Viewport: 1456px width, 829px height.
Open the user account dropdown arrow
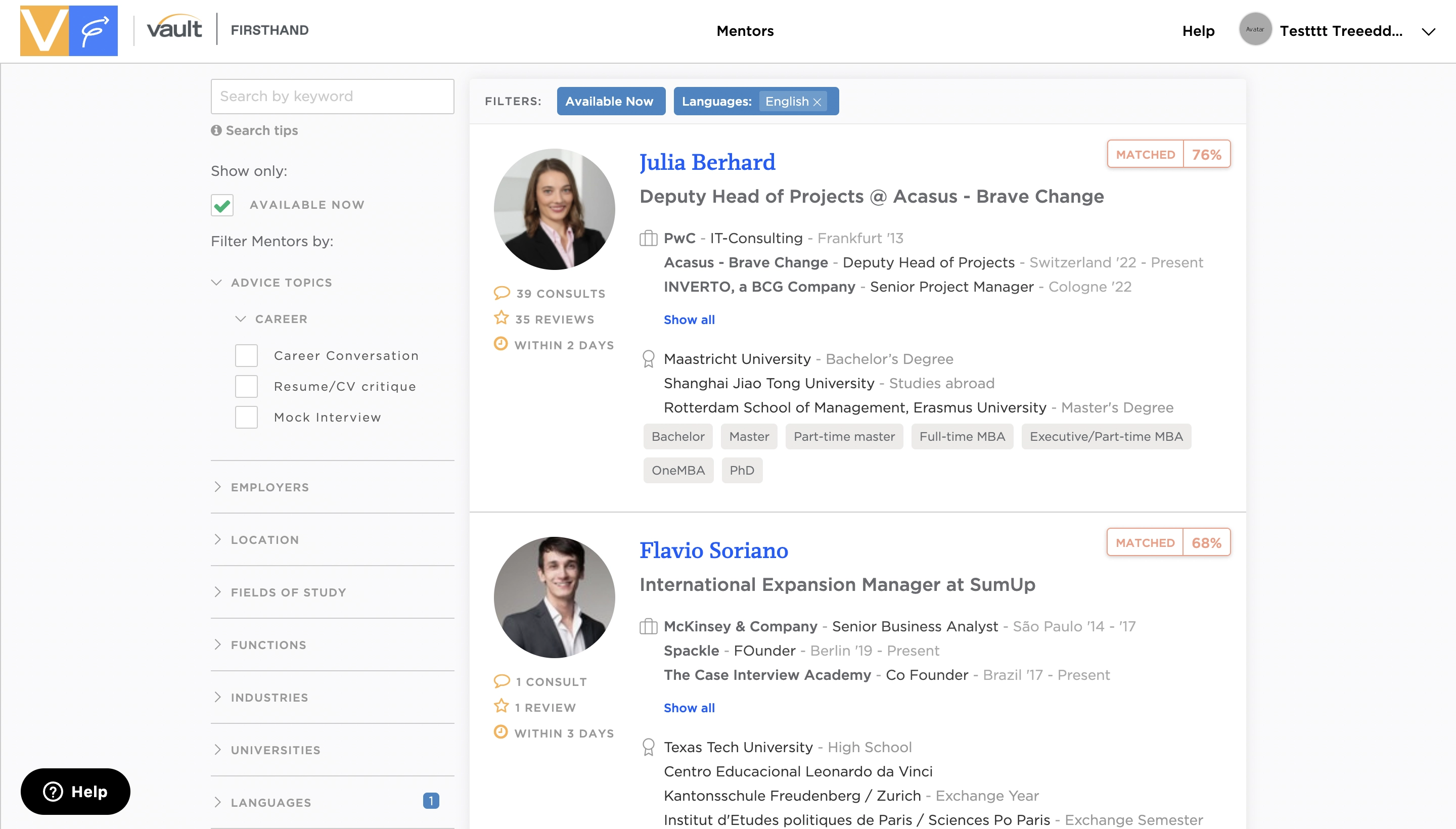click(1428, 32)
